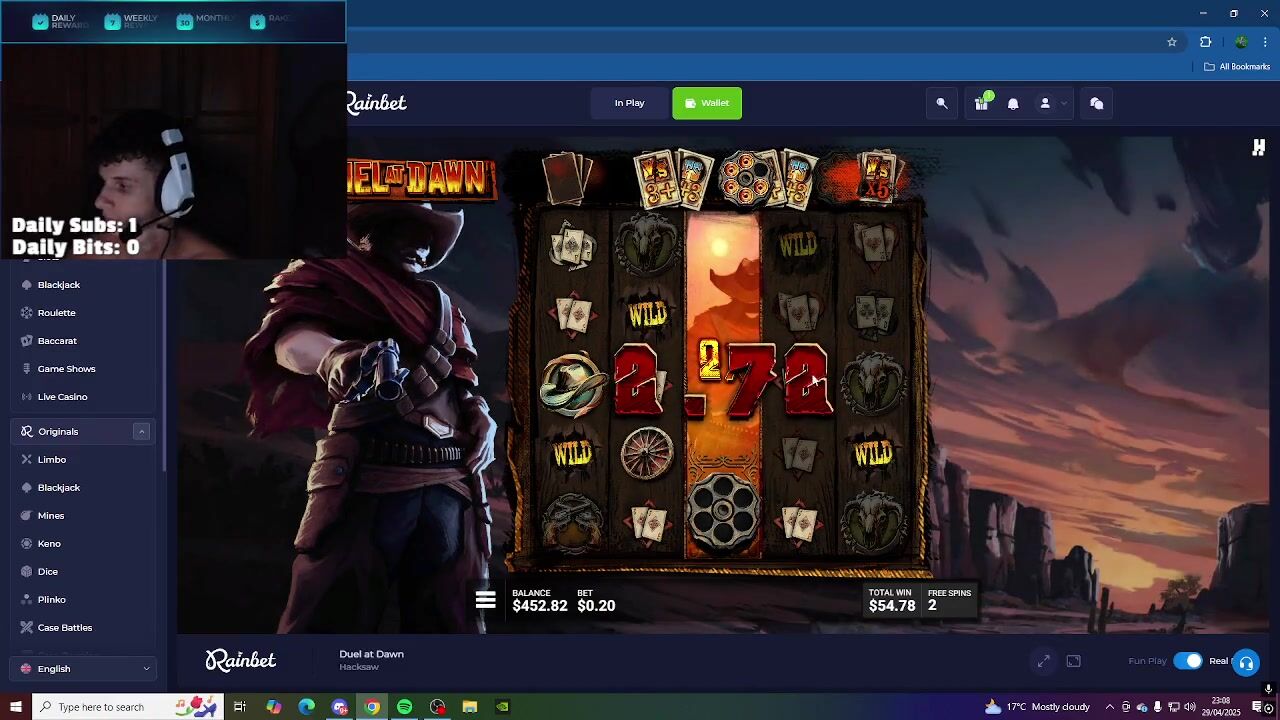Open Spotify from the taskbar
Image resolution: width=1280 pixels, height=720 pixels.
pos(404,707)
